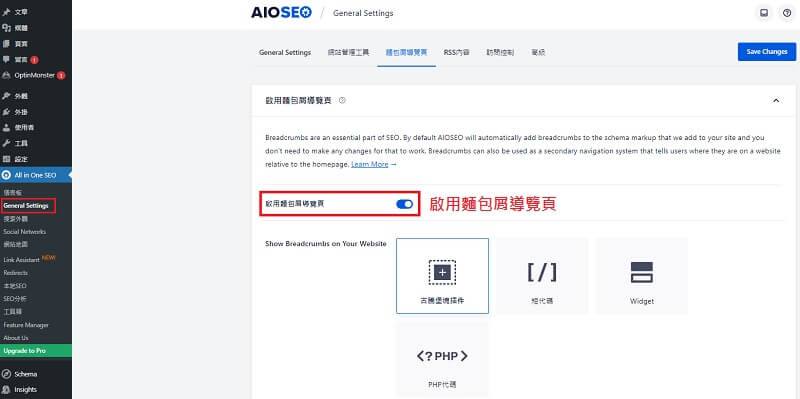Open the Sitemaps item below Social Networks
The width and height of the screenshot is (800, 399).
[15, 244]
